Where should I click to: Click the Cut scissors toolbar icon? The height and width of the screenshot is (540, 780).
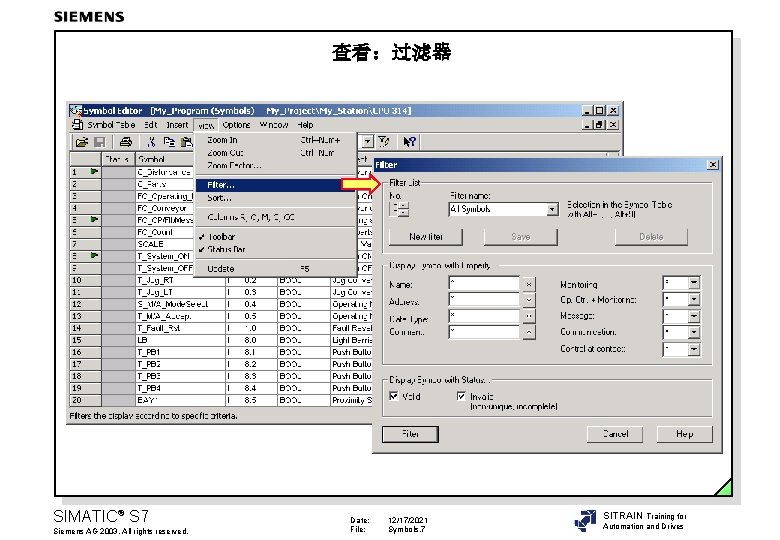coord(151,142)
